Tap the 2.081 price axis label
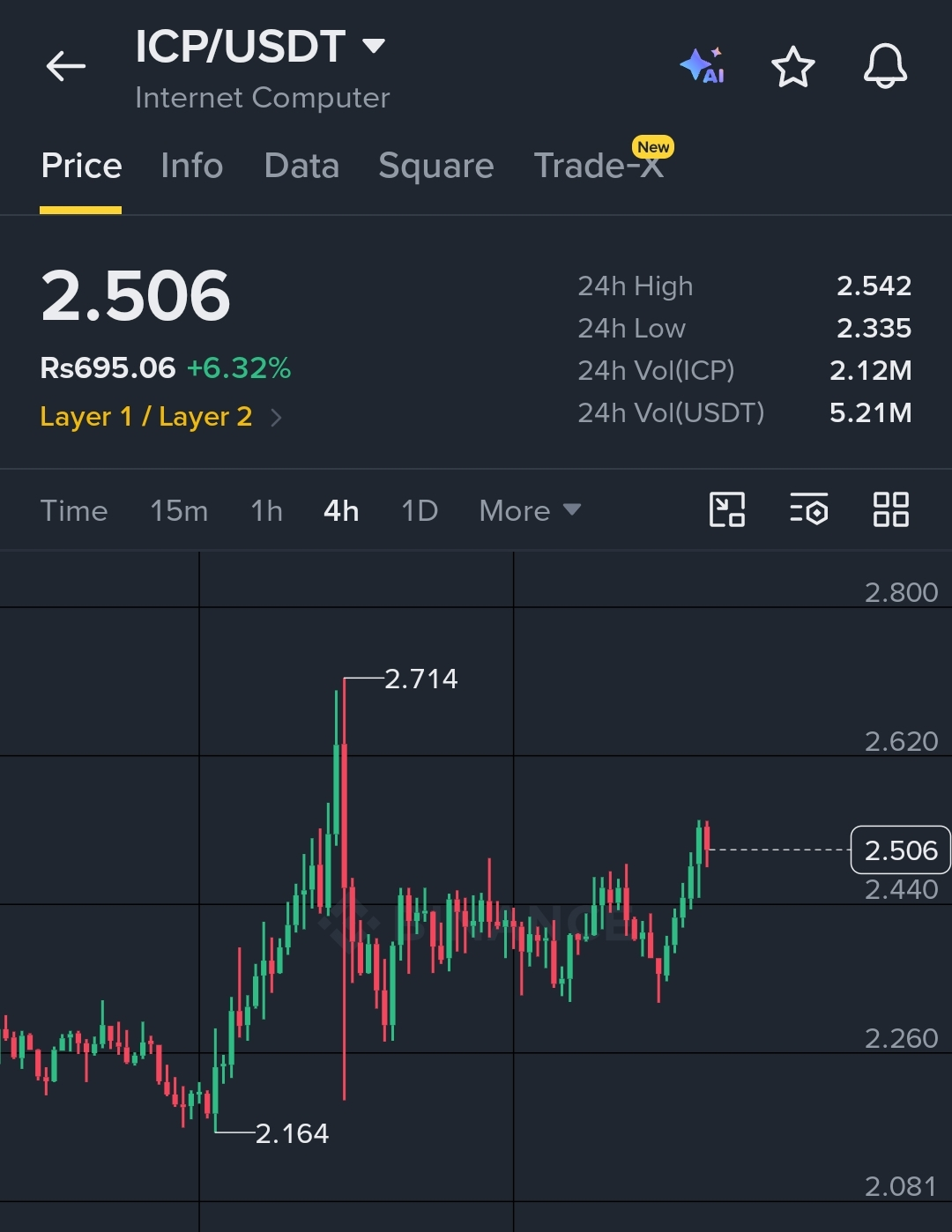Viewport: 952px width, 1232px height. pos(901,1186)
